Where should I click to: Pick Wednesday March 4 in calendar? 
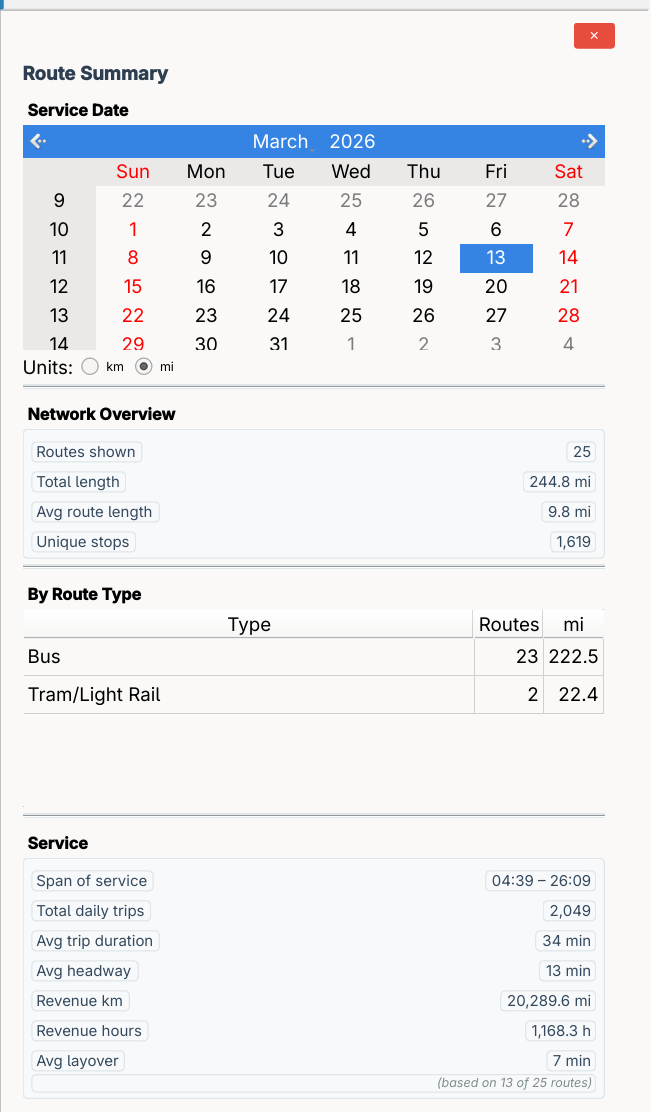(x=351, y=230)
